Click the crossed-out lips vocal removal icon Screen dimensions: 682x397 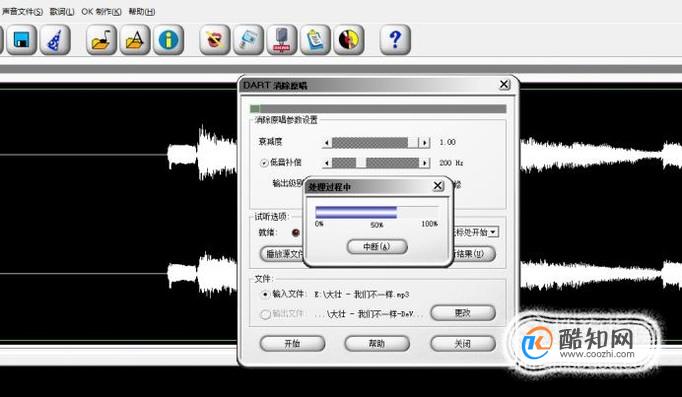(x=214, y=40)
